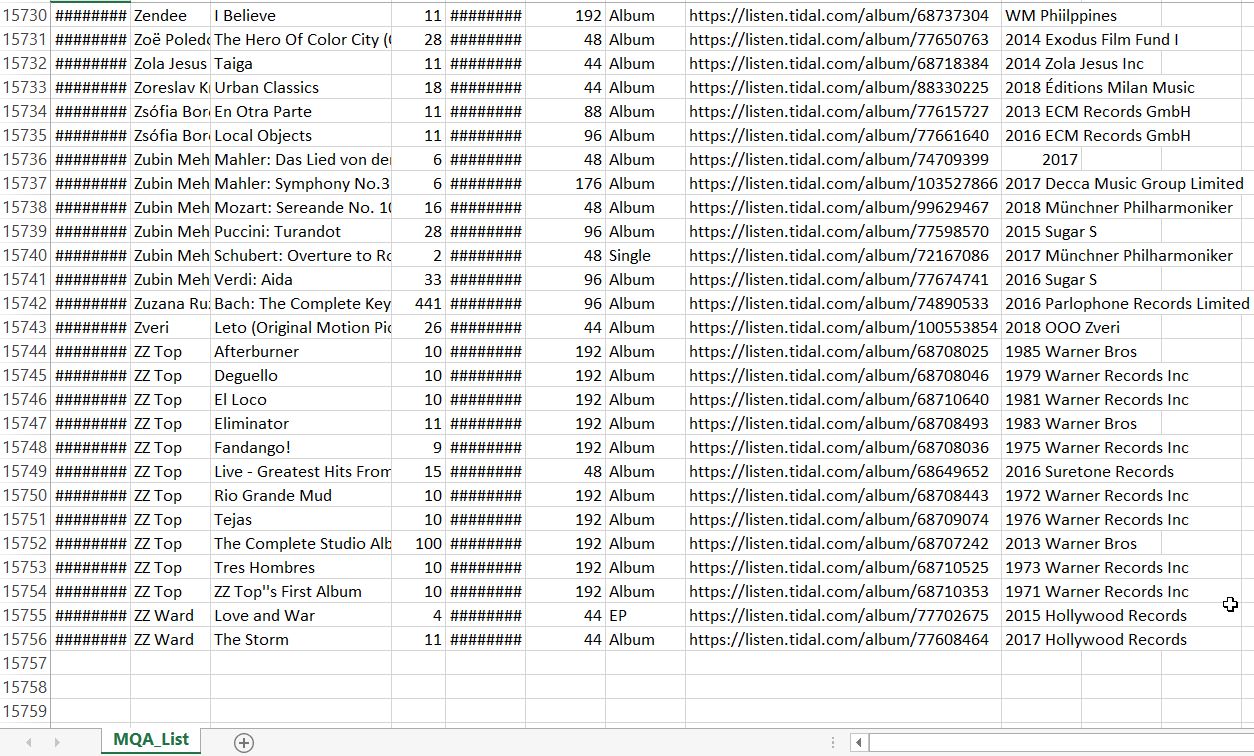Select row header 15744
The width and height of the screenshot is (1254, 756).
pos(25,352)
